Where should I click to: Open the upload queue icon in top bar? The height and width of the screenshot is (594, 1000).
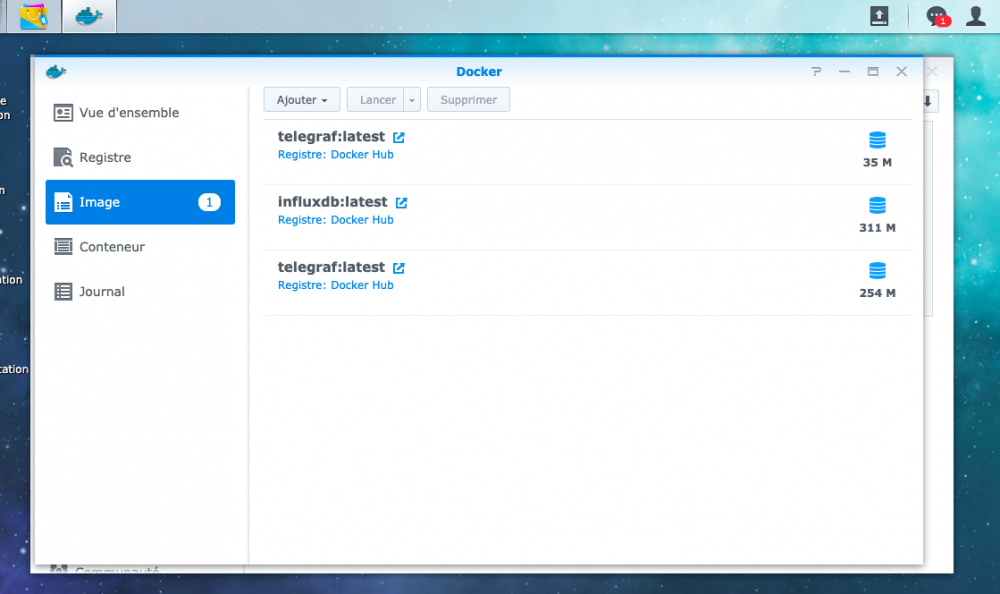(x=879, y=16)
